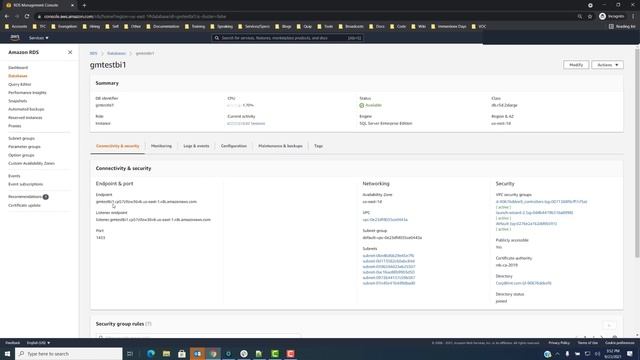The height and width of the screenshot is (360, 640).
Task: Switch to Chrome from the taskbar
Action: click(x=213, y=353)
